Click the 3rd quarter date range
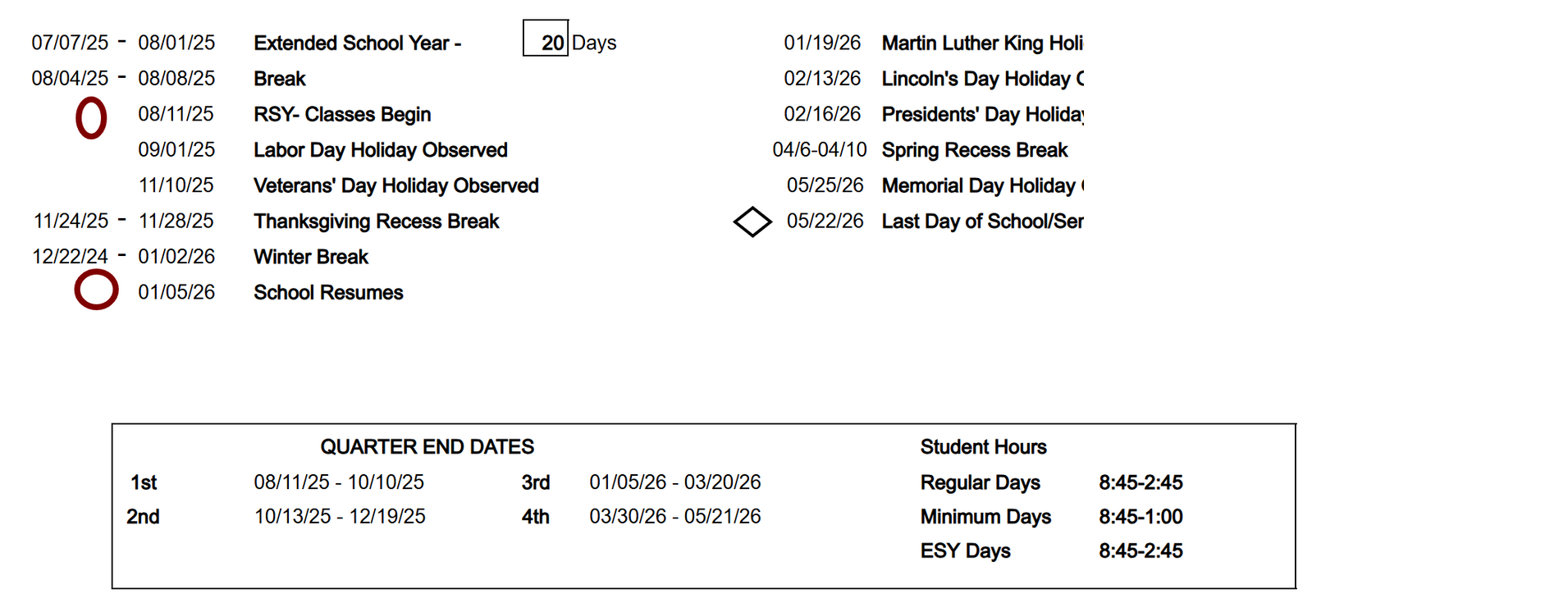1568x603 pixels. point(674,482)
